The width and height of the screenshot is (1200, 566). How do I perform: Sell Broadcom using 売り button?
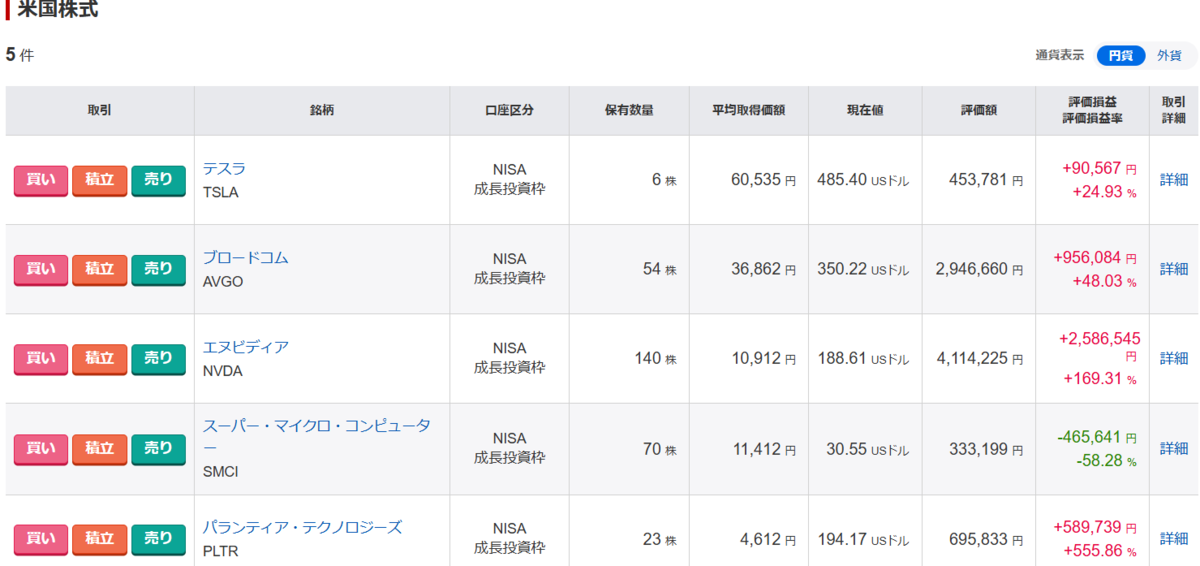pos(158,269)
